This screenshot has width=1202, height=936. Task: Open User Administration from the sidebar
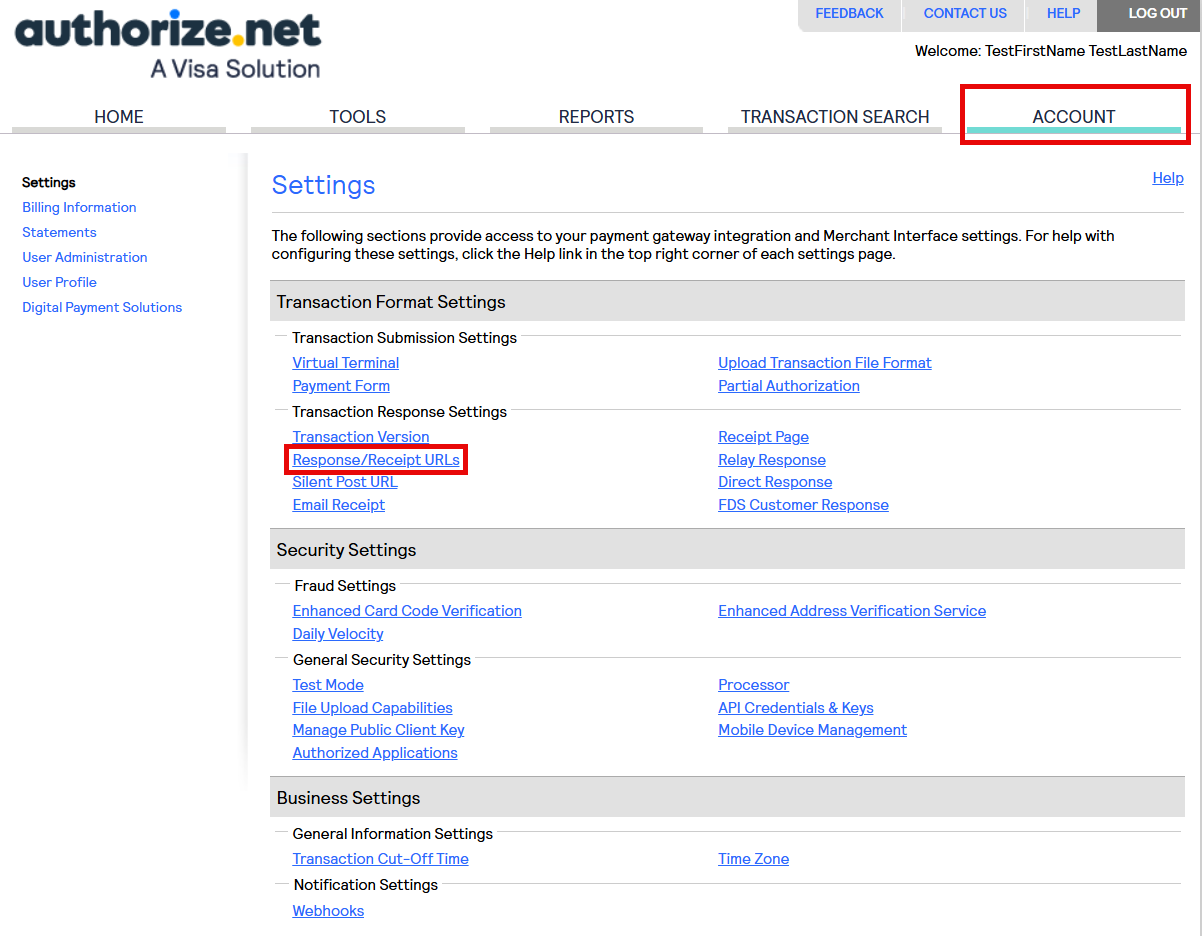[84, 258]
